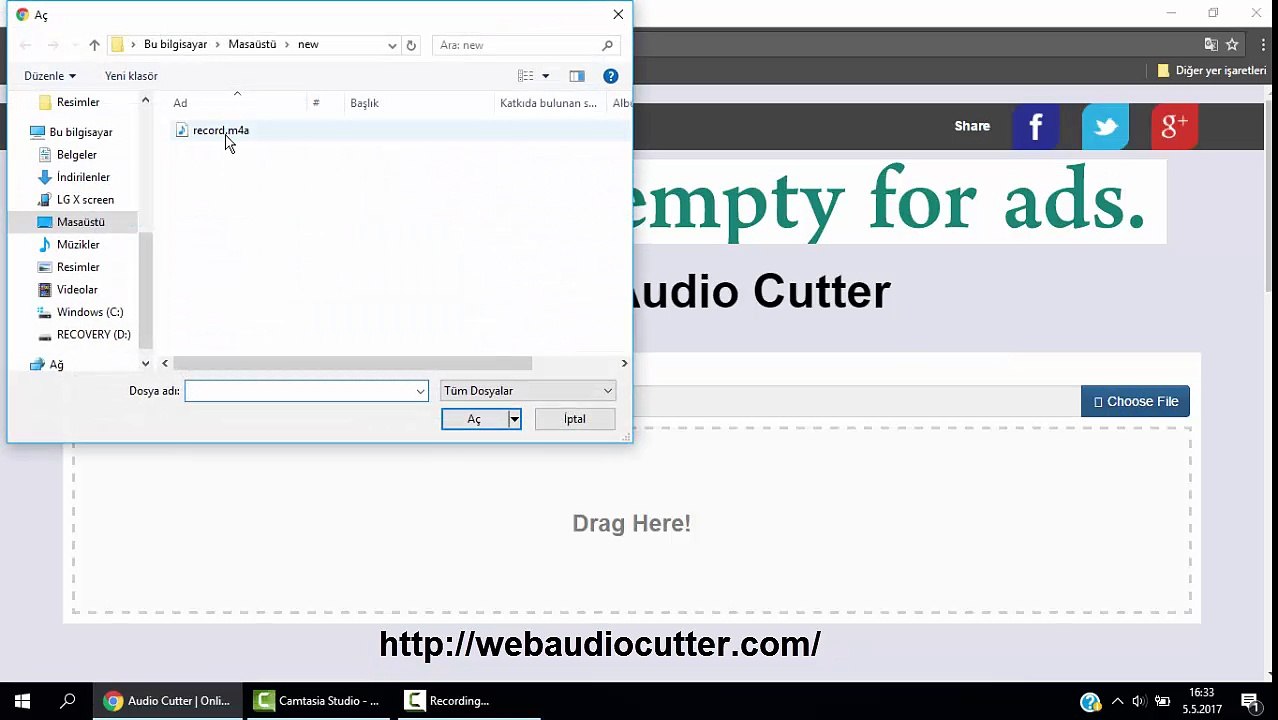Click the new folder breadcrumb

308,45
